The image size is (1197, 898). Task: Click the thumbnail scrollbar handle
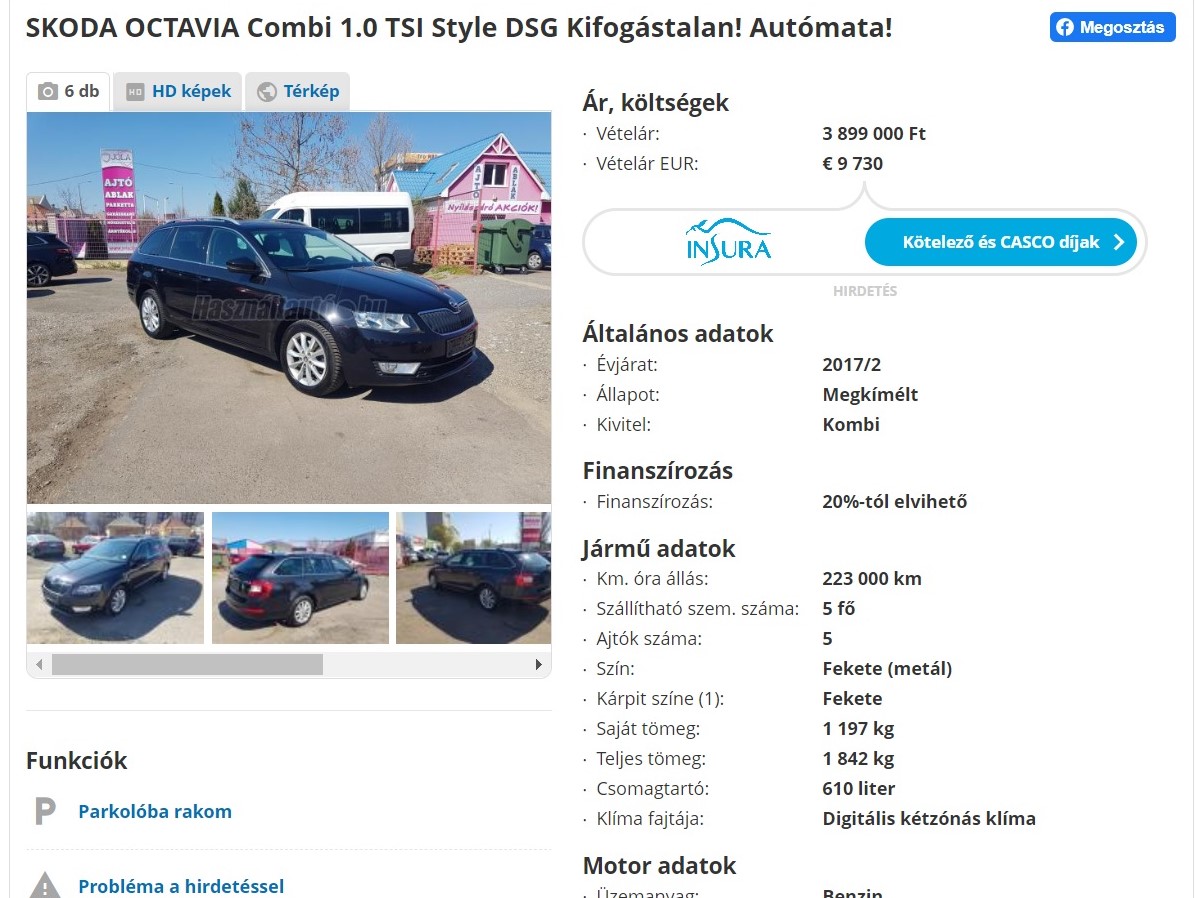click(187, 664)
